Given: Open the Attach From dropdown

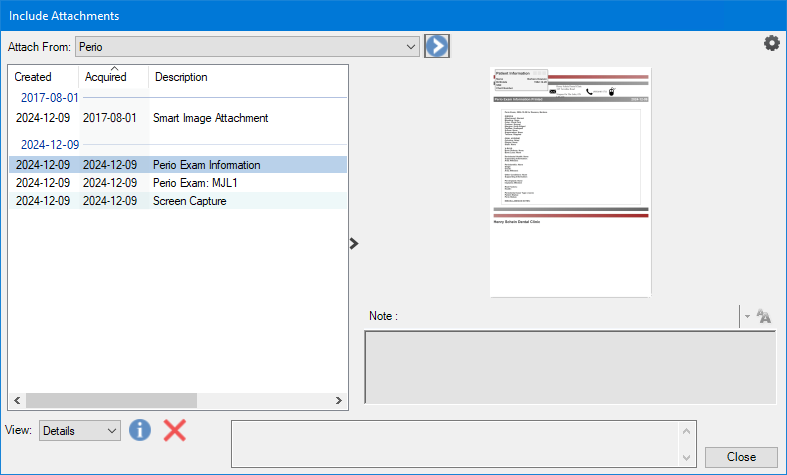Looking at the screenshot, I should pyautogui.click(x=411, y=47).
